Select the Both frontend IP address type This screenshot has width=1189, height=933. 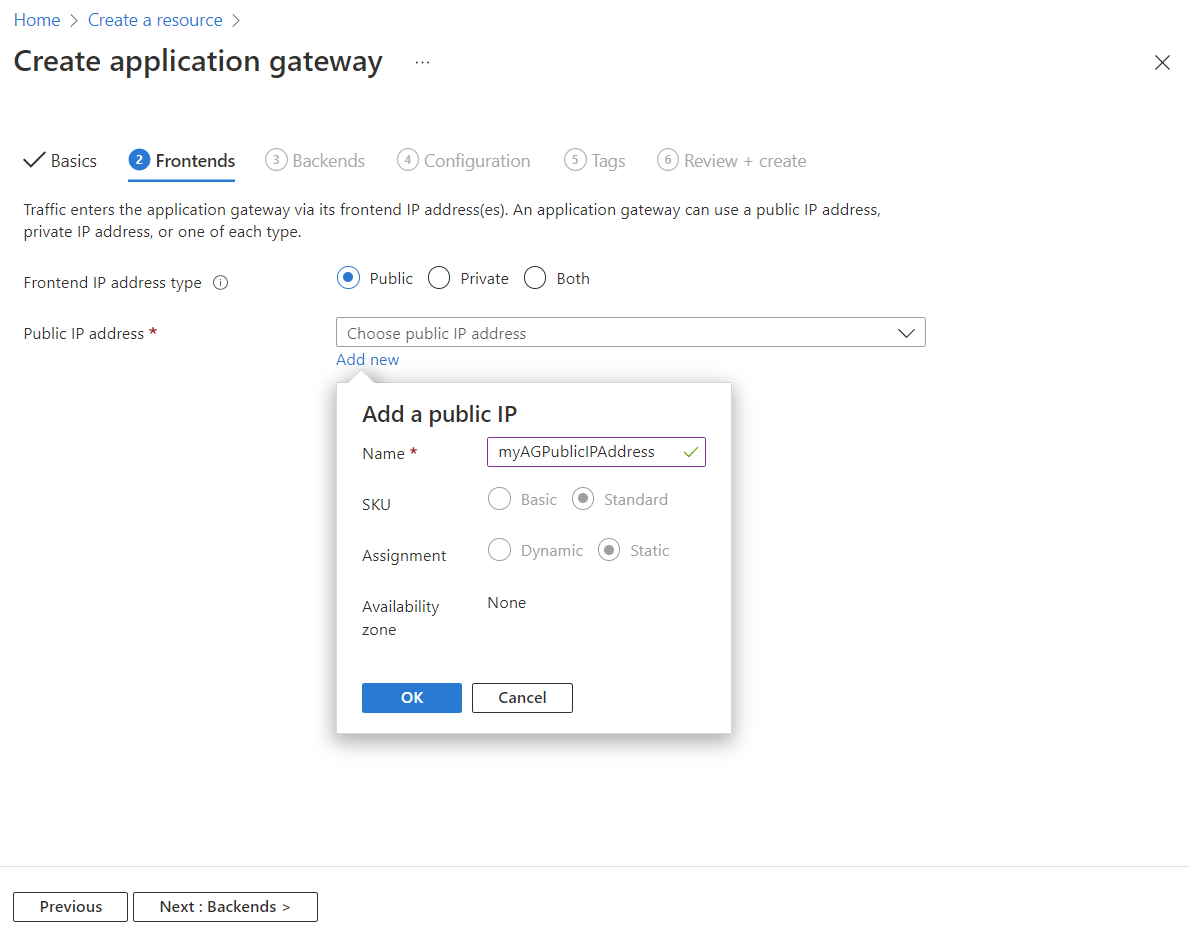pos(534,277)
